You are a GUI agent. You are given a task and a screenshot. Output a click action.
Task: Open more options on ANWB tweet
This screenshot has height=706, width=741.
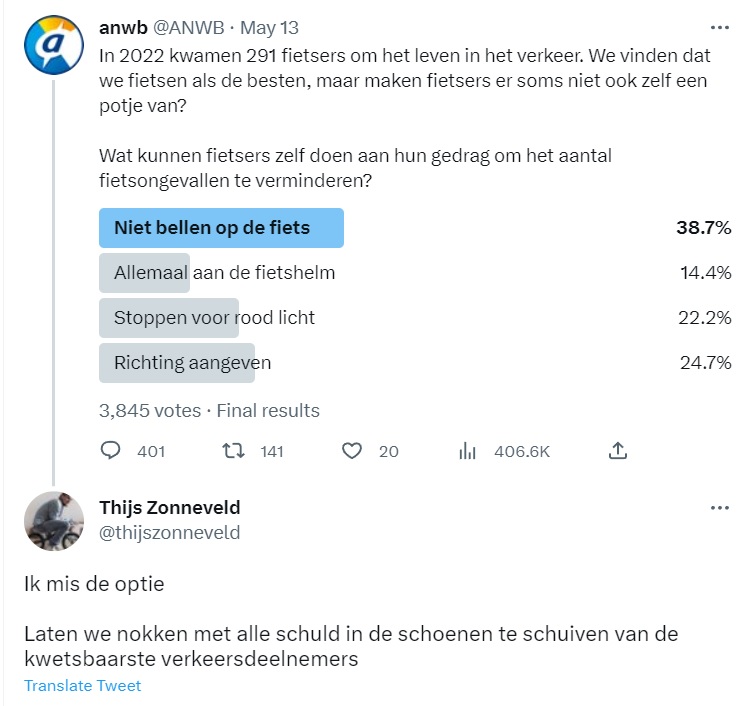pos(719,28)
